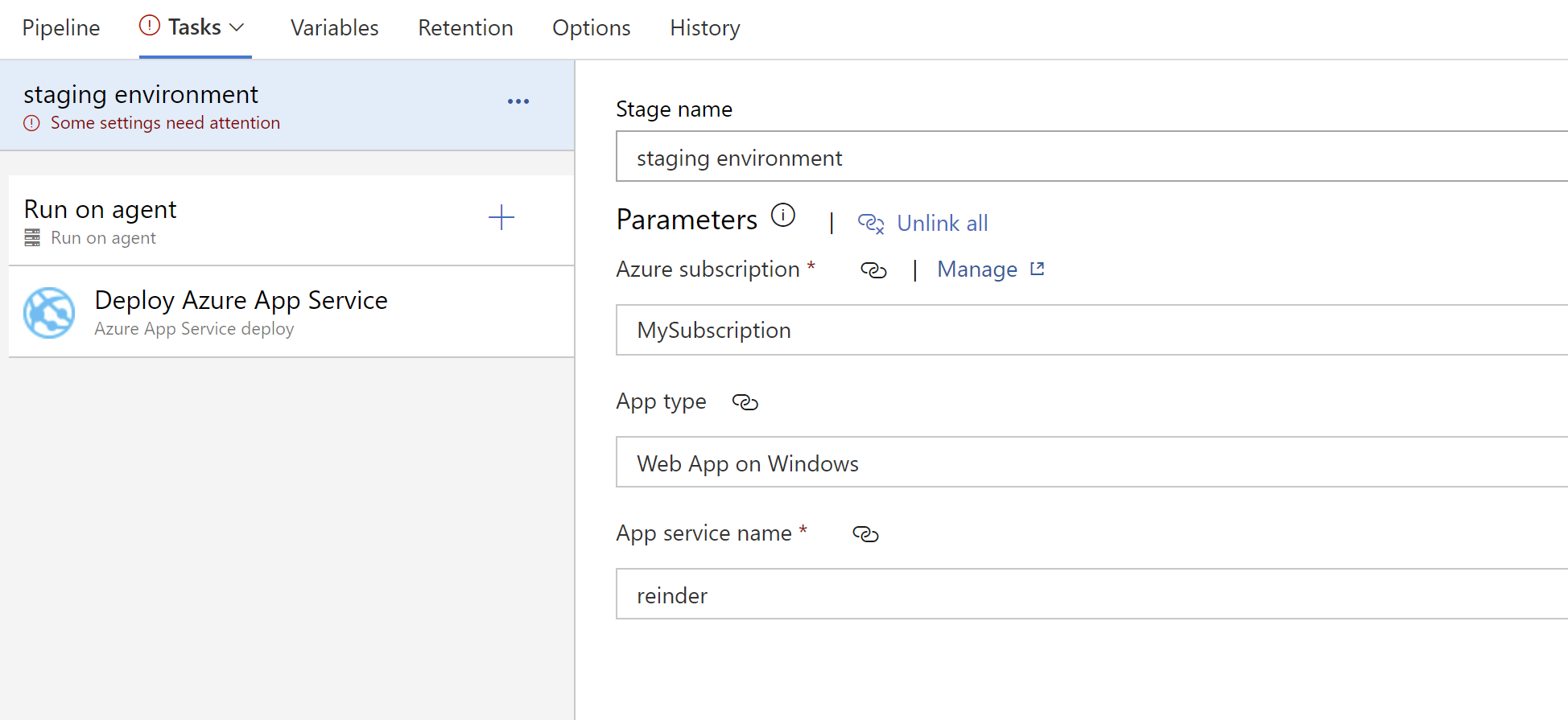Click link icon beside Azure subscription
This screenshot has width=1568, height=720.
click(x=873, y=270)
